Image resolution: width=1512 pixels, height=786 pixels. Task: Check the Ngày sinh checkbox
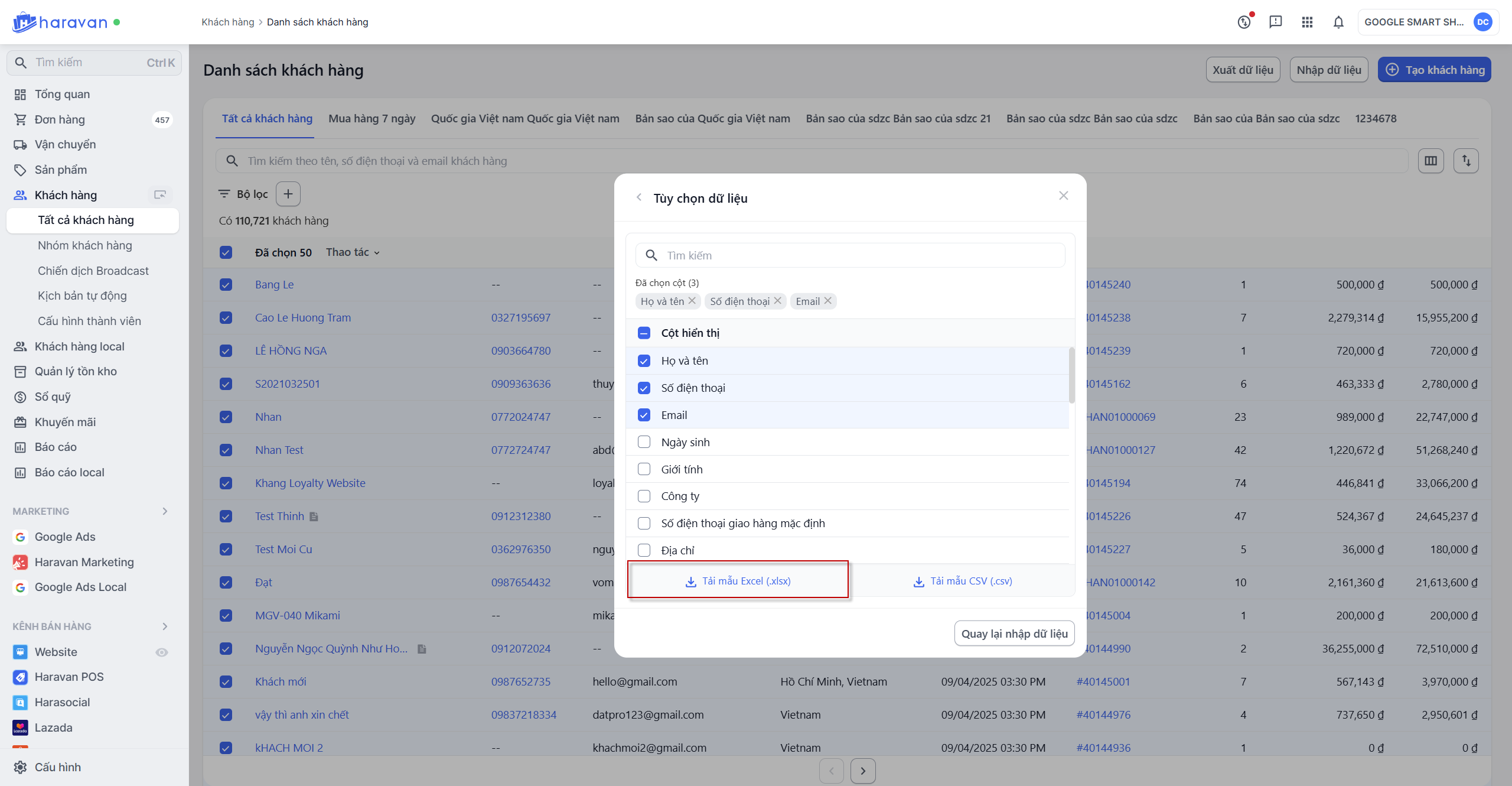point(644,442)
